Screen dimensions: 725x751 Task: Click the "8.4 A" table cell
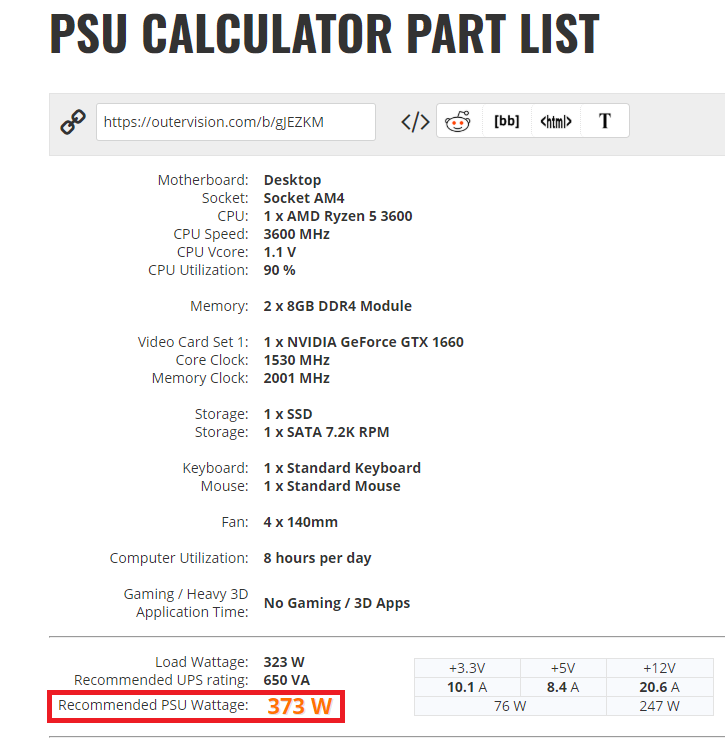(563, 687)
